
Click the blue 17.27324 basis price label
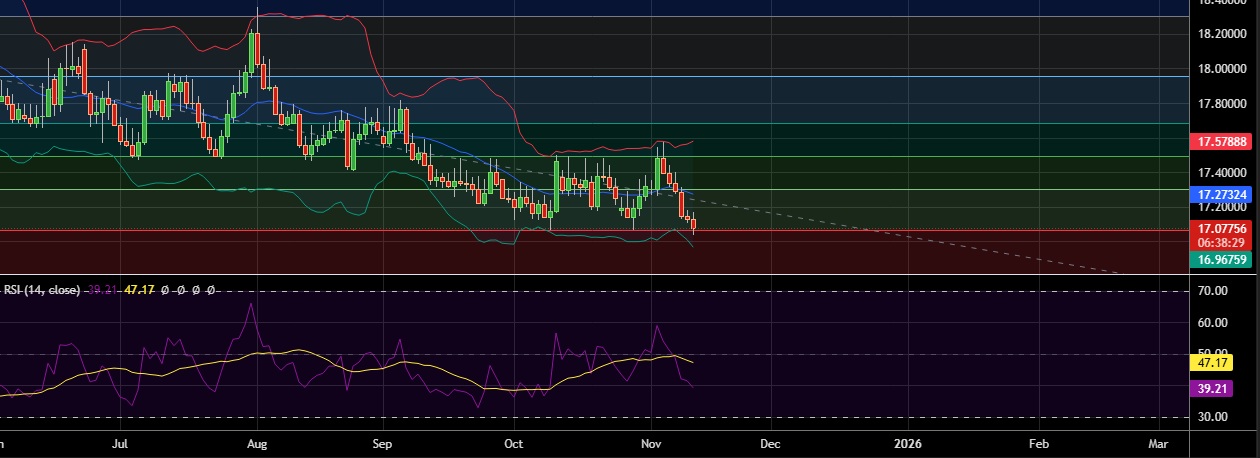pyautogui.click(x=1220, y=193)
